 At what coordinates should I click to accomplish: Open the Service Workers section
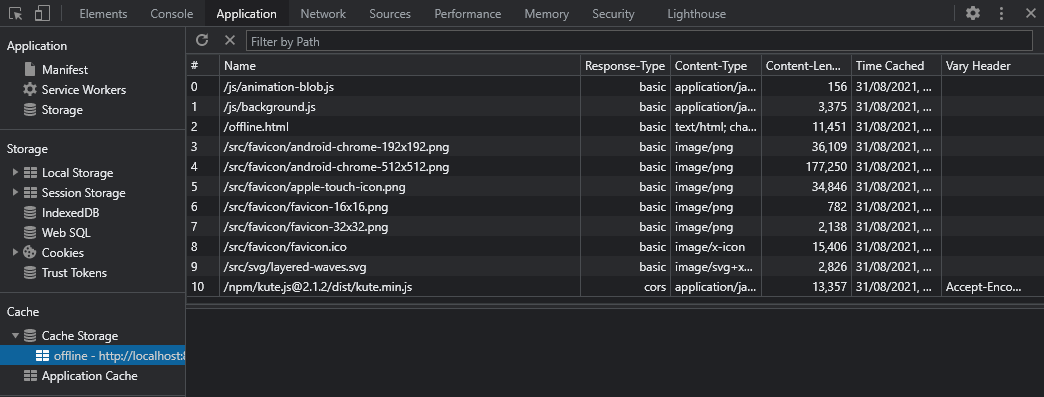point(83,90)
